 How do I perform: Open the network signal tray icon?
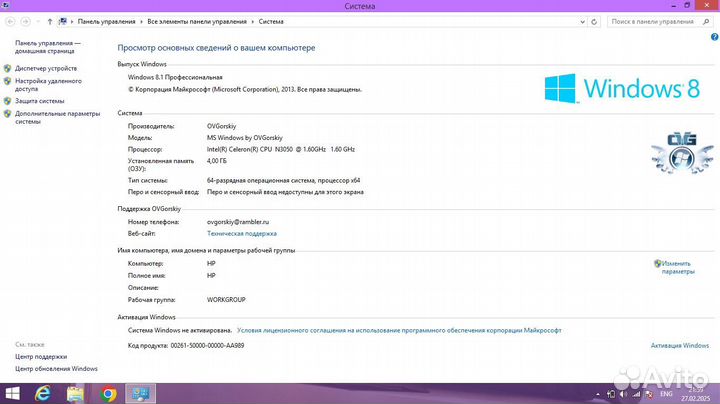point(636,394)
